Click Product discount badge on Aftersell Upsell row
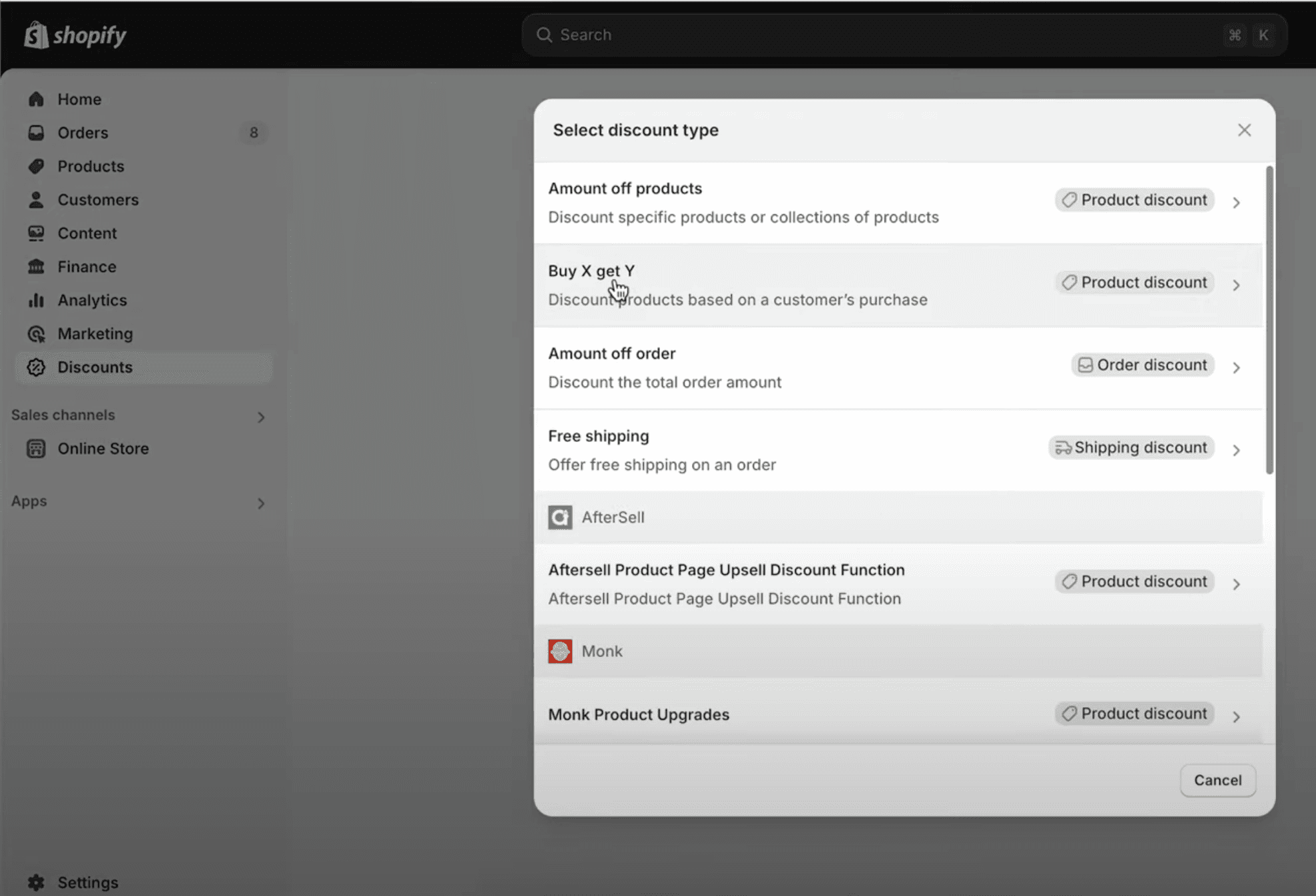The width and height of the screenshot is (1316, 896). (x=1135, y=581)
